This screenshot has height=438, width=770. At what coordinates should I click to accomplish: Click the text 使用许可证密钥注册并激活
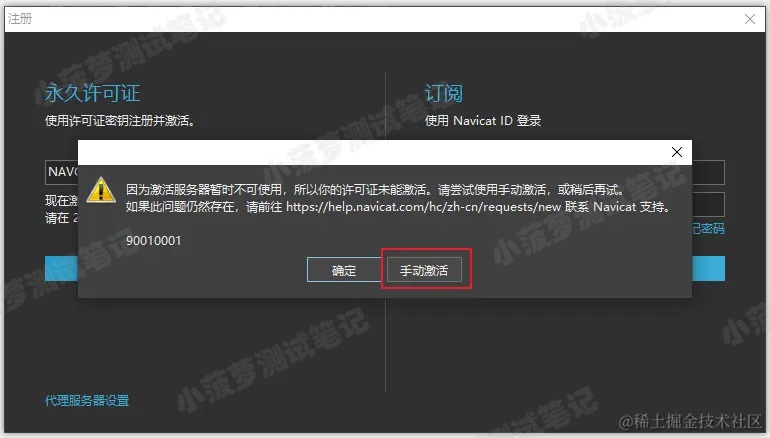pyautogui.click(x=119, y=121)
